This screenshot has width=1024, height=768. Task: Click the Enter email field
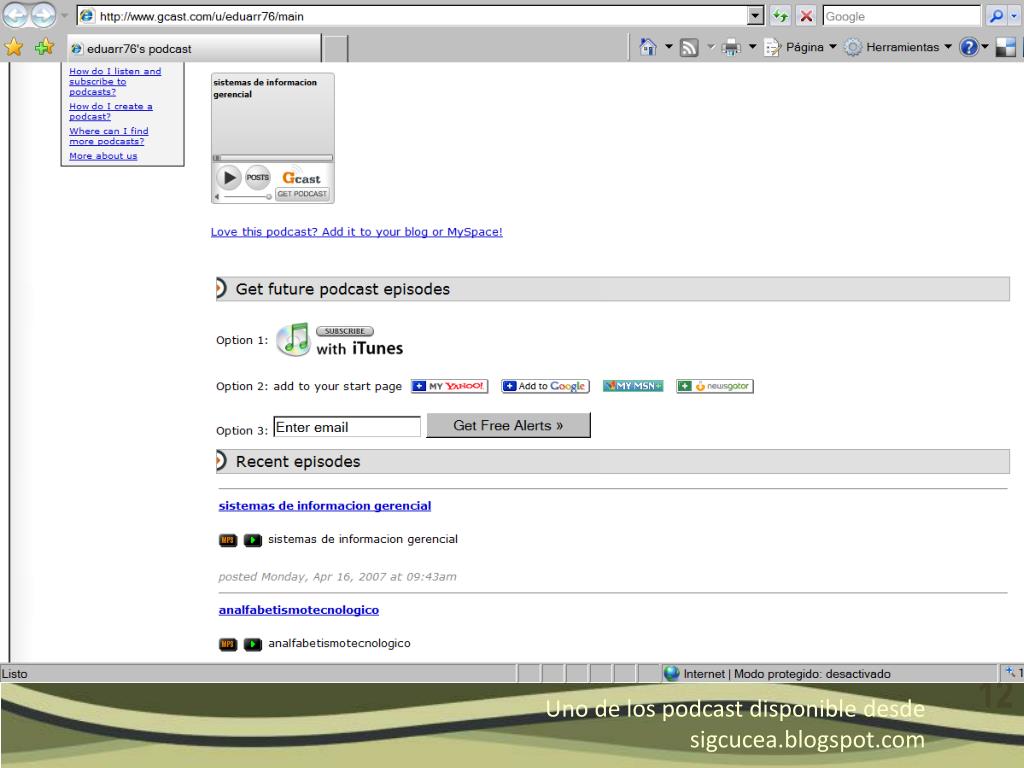click(x=347, y=427)
